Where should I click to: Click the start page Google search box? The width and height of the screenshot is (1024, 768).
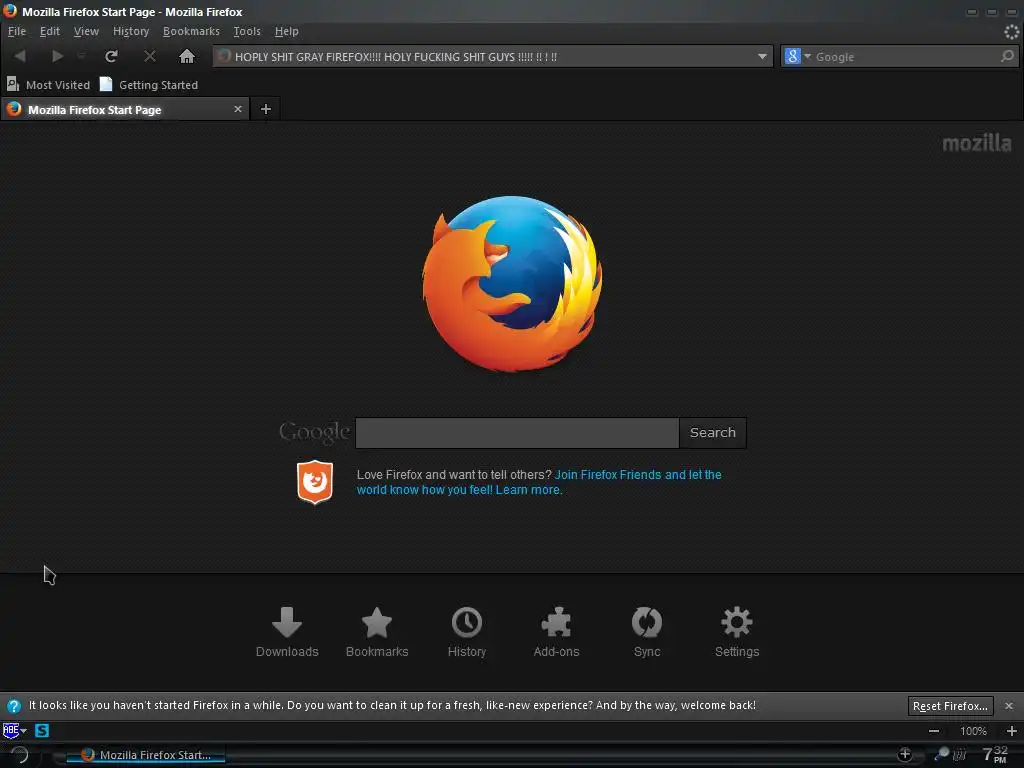pos(517,432)
